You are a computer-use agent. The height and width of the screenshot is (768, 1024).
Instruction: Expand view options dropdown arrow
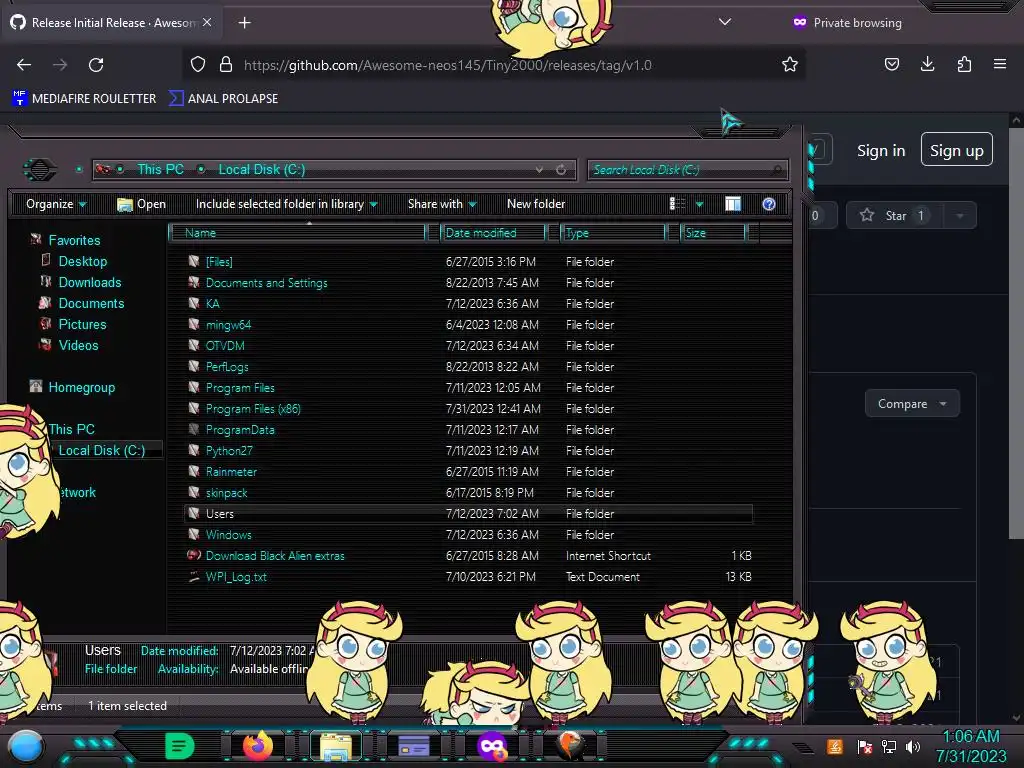click(x=699, y=204)
